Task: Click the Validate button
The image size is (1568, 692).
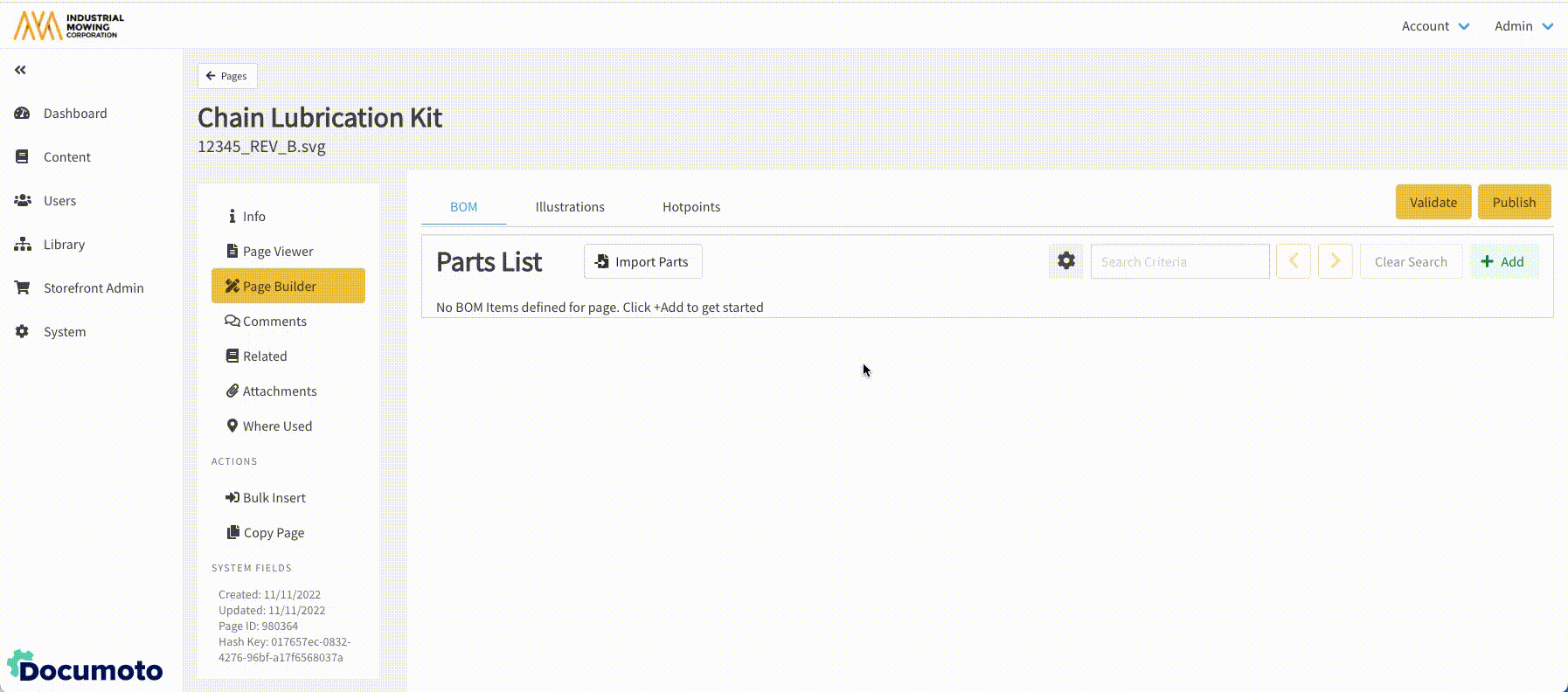Action: point(1433,202)
